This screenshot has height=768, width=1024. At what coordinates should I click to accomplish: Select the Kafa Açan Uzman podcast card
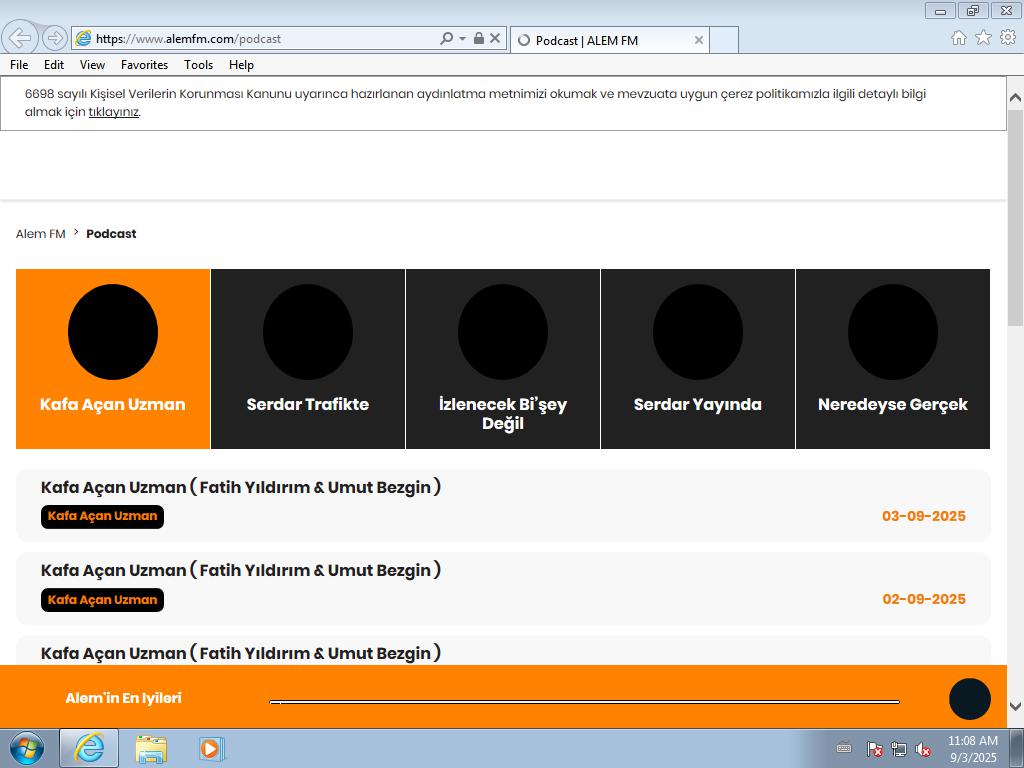113,359
